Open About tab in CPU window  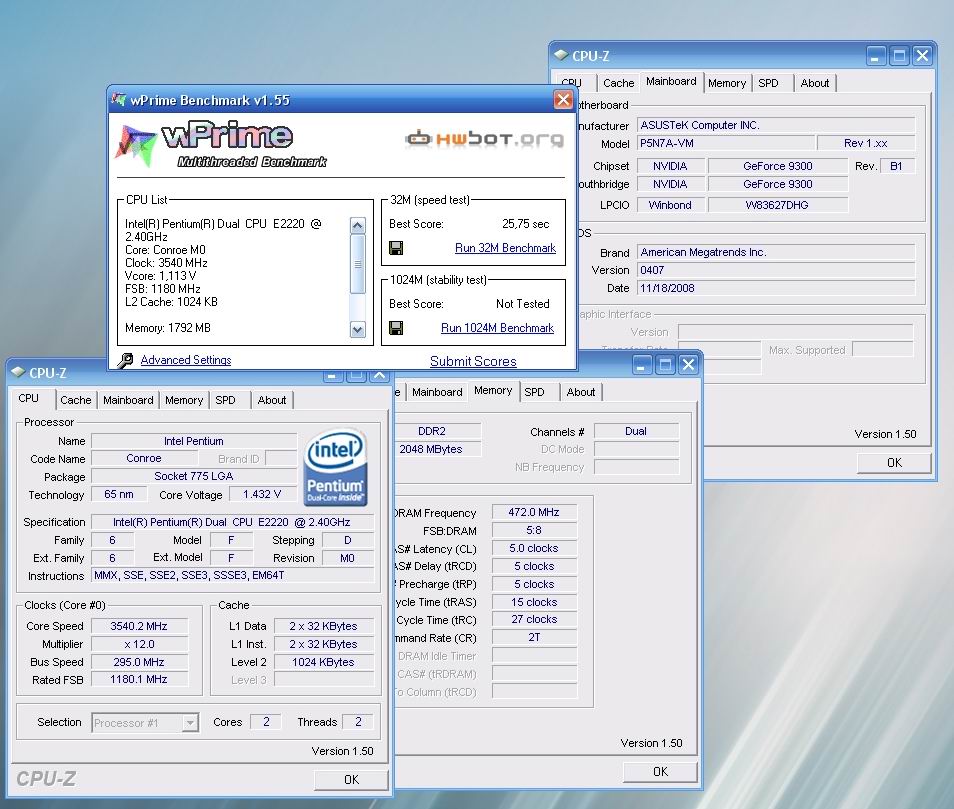[271, 400]
